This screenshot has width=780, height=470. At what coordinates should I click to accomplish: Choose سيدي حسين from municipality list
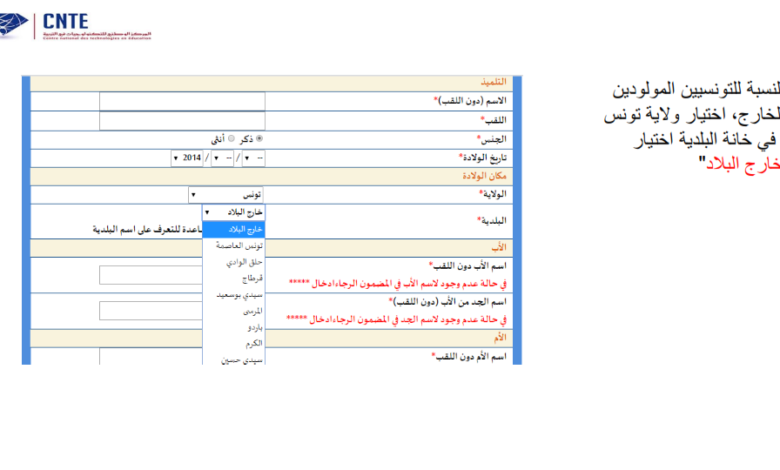(234, 359)
